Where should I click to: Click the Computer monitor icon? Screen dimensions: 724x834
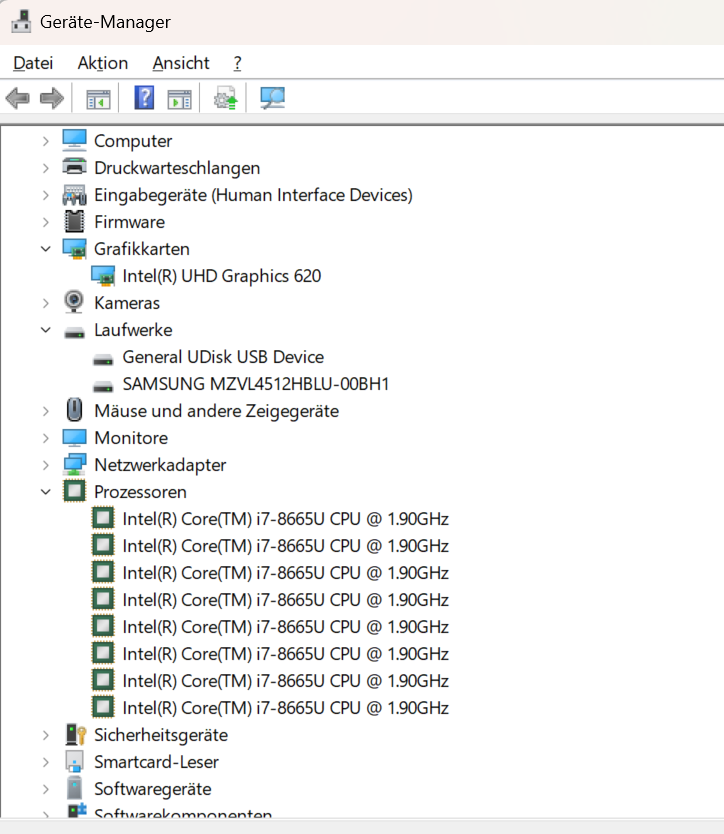[74, 140]
